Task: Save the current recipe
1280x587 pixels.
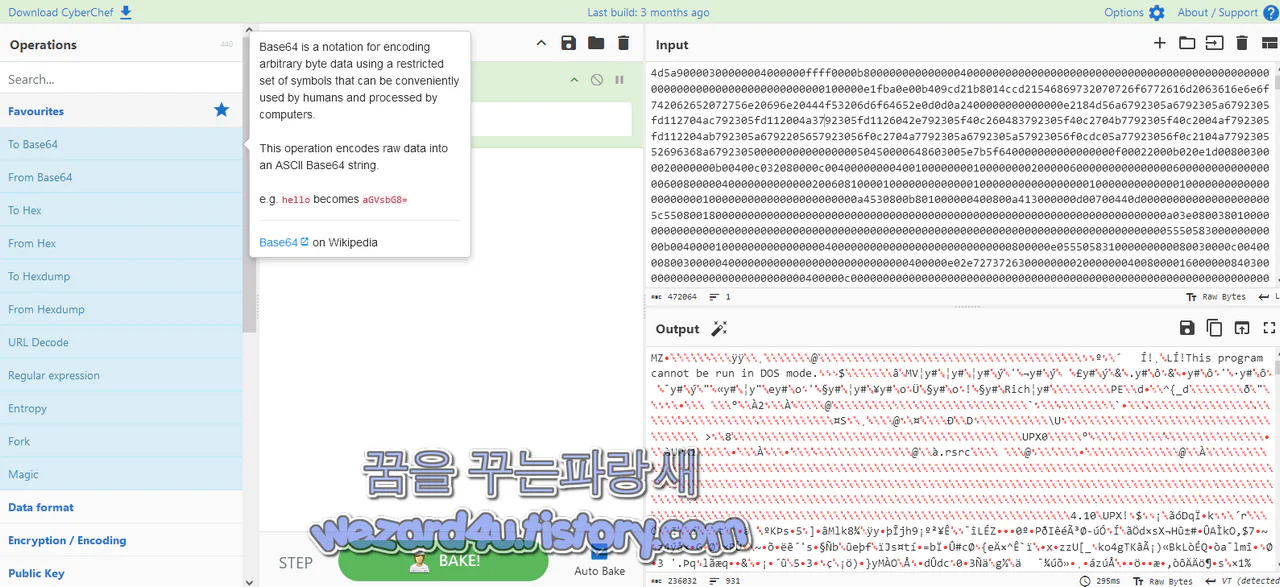Action: (x=568, y=43)
